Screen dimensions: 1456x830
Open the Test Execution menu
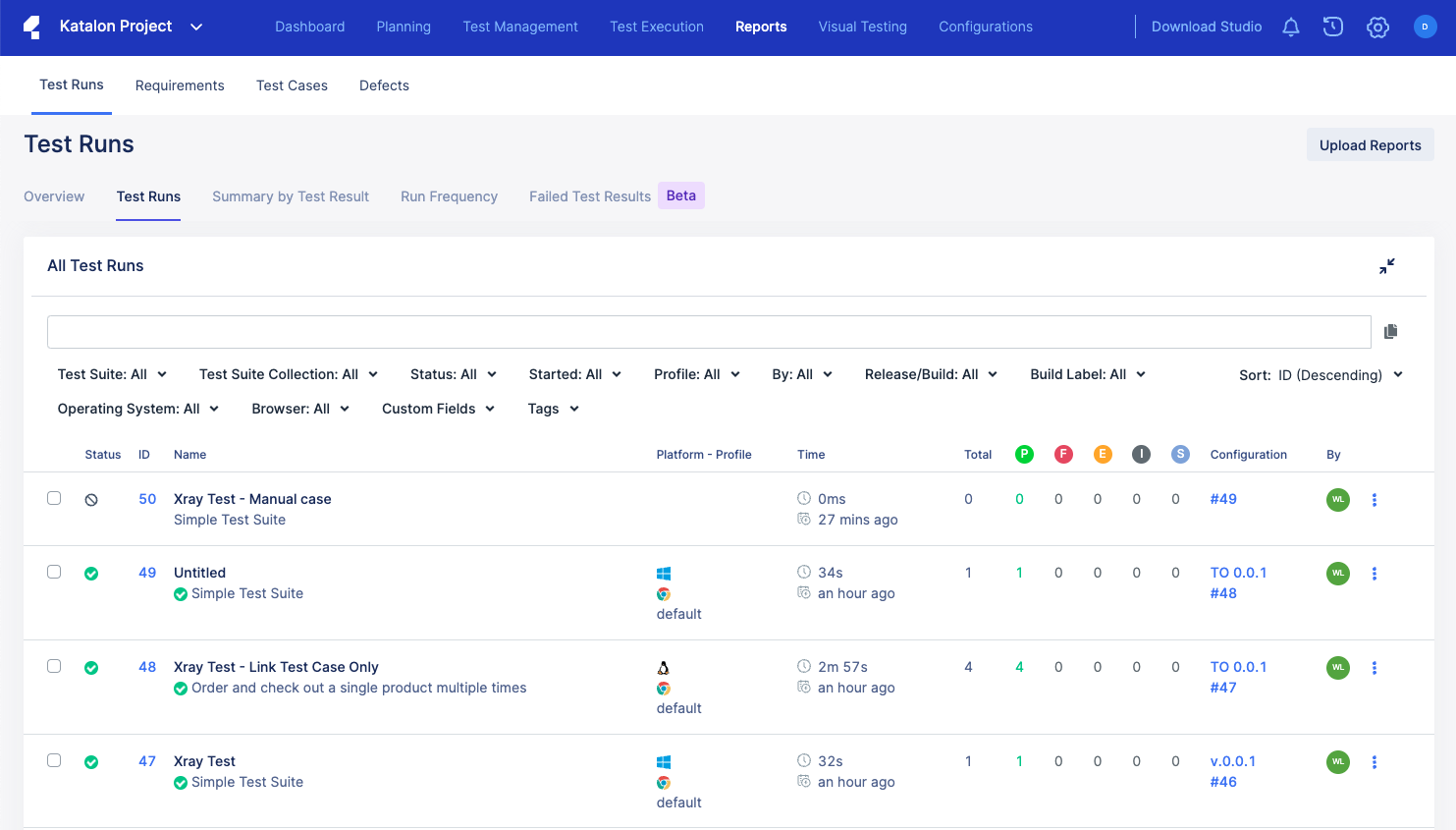click(x=656, y=27)
